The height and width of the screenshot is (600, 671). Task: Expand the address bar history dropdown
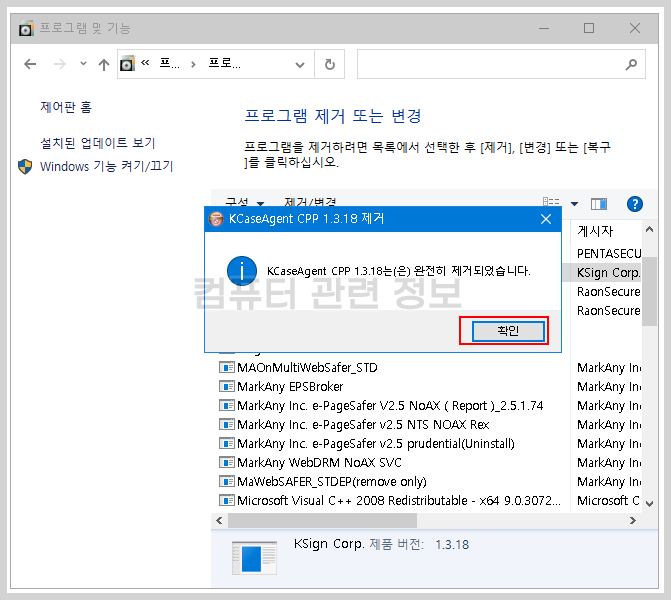[300, 65]
